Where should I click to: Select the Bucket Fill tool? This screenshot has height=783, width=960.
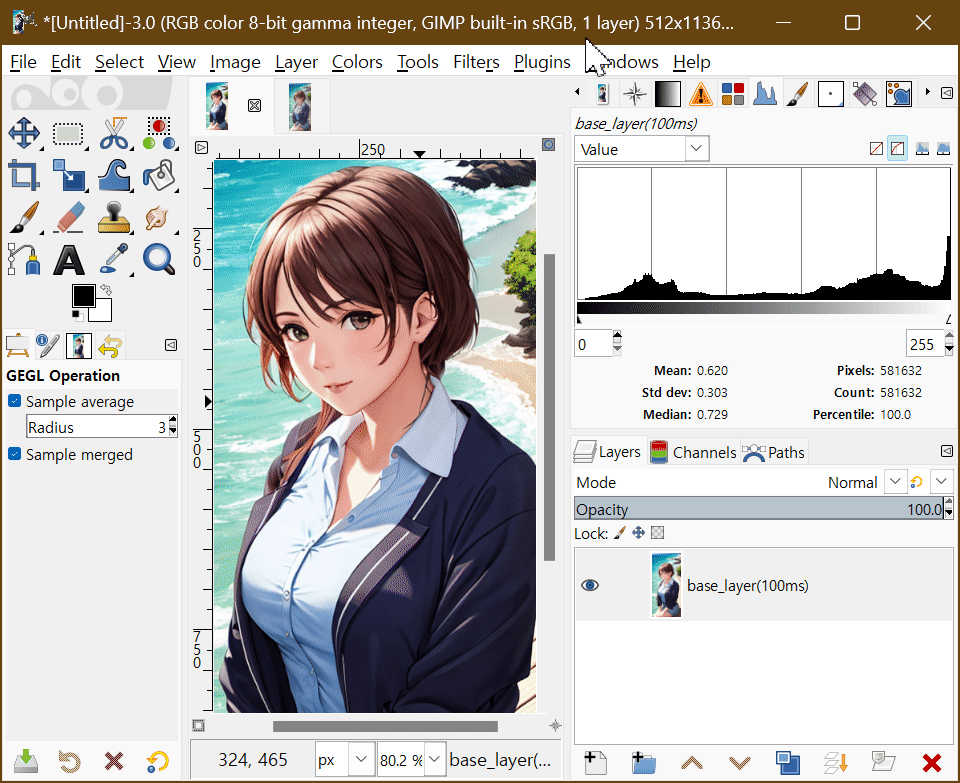tap(159, 175)
